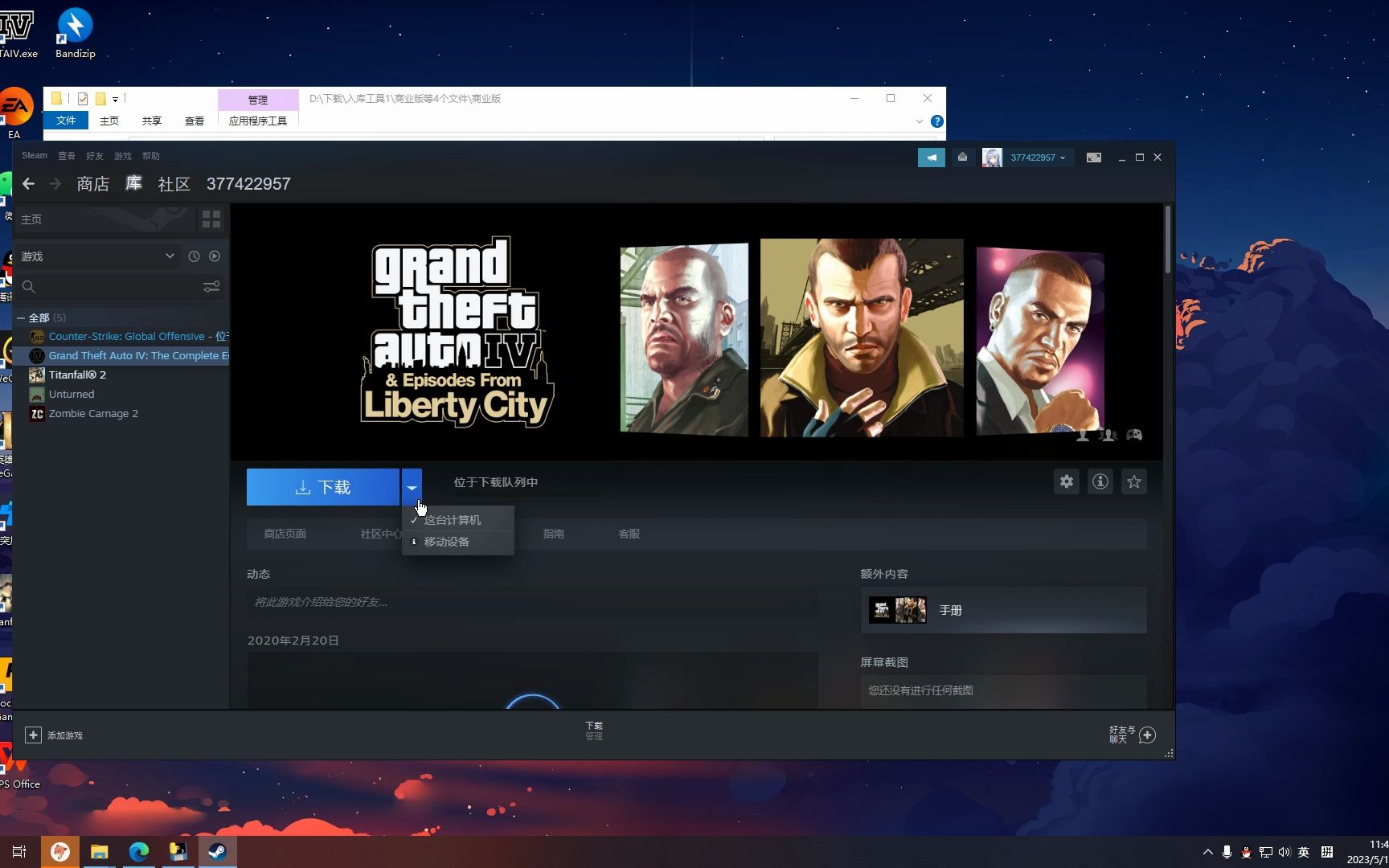Image resolution: width=1389 pixels, height=868 pixels.
Task: Go to 社区 tab
Action: 174,184
